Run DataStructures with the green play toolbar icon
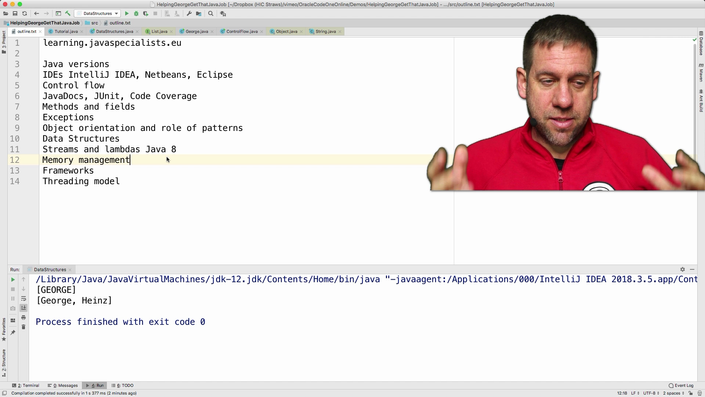 pyautogui.click(x=127, y=13)
